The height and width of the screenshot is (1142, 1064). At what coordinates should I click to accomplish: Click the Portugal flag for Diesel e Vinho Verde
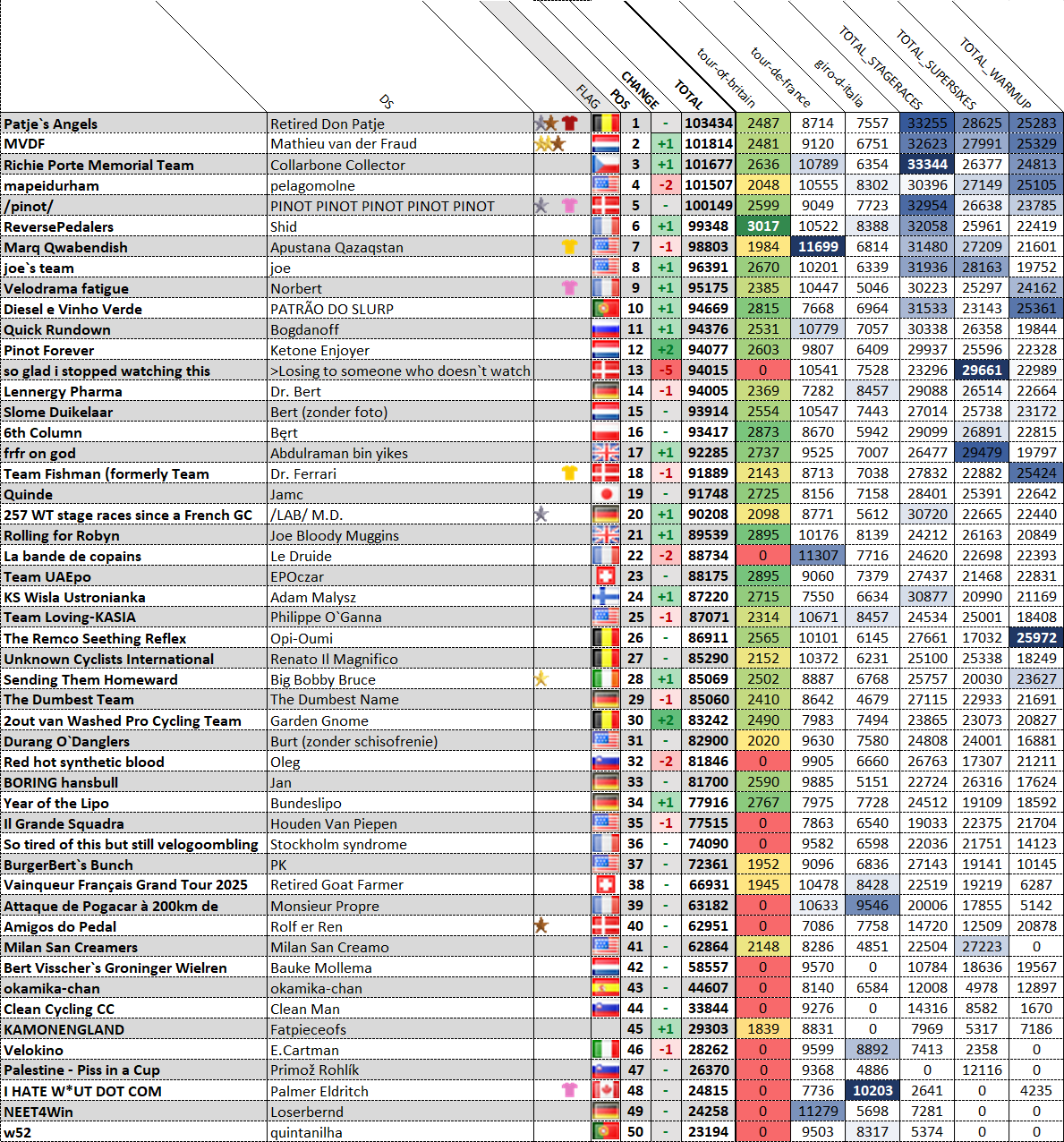coord(606,309)
